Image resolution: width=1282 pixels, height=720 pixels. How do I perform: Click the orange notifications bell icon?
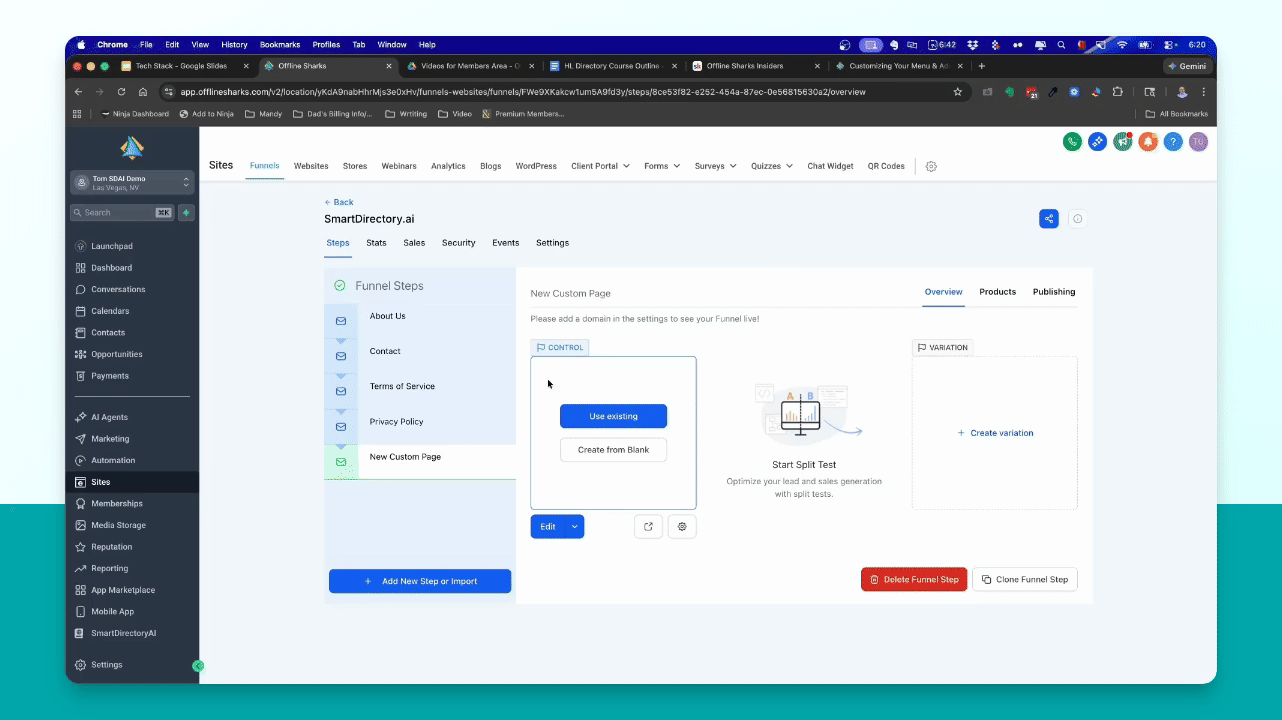pyautogui.click(x=1148, y=142)
